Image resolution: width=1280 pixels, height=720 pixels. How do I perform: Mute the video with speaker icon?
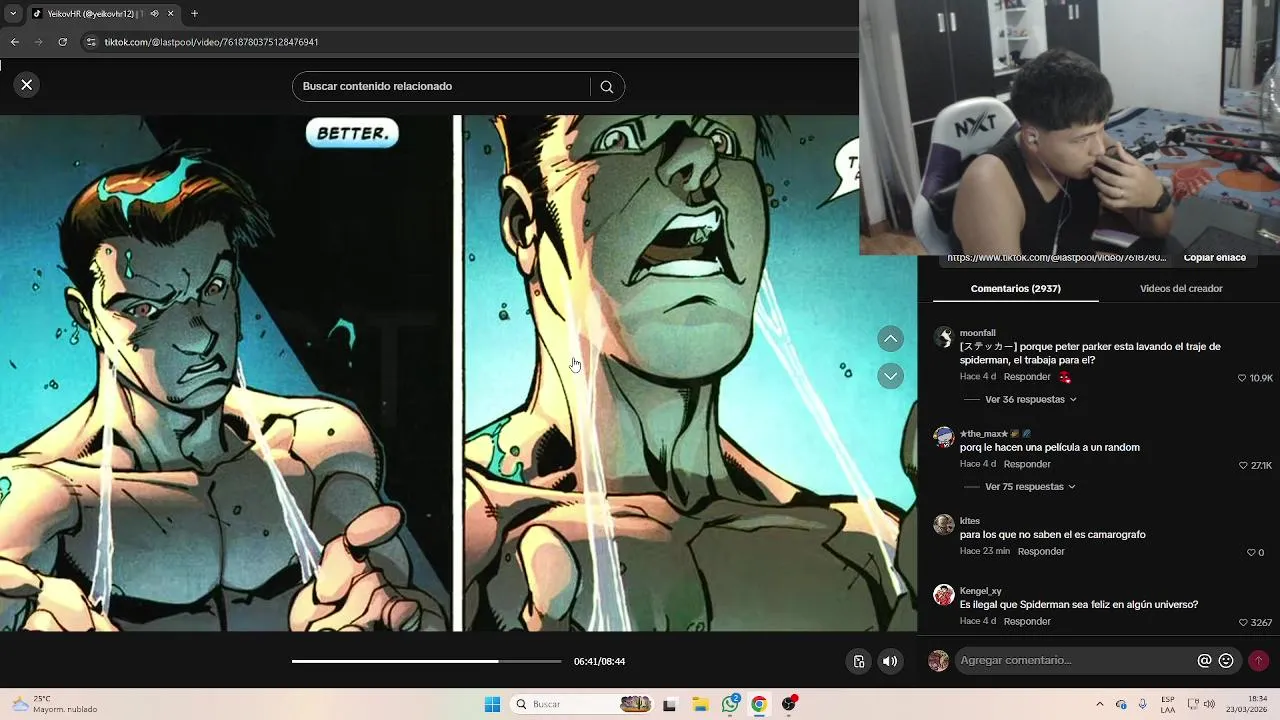click(890, 661)
